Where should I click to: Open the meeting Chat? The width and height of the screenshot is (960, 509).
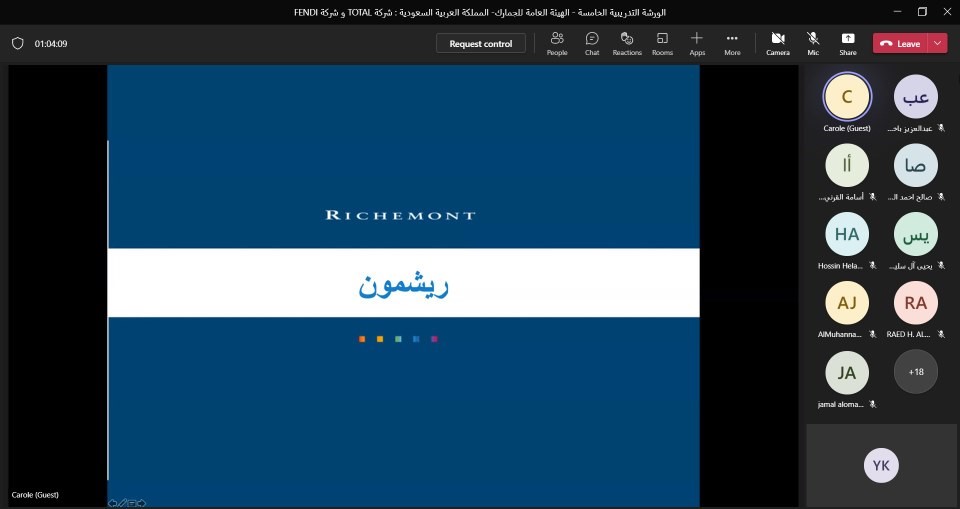pos(591,43)
